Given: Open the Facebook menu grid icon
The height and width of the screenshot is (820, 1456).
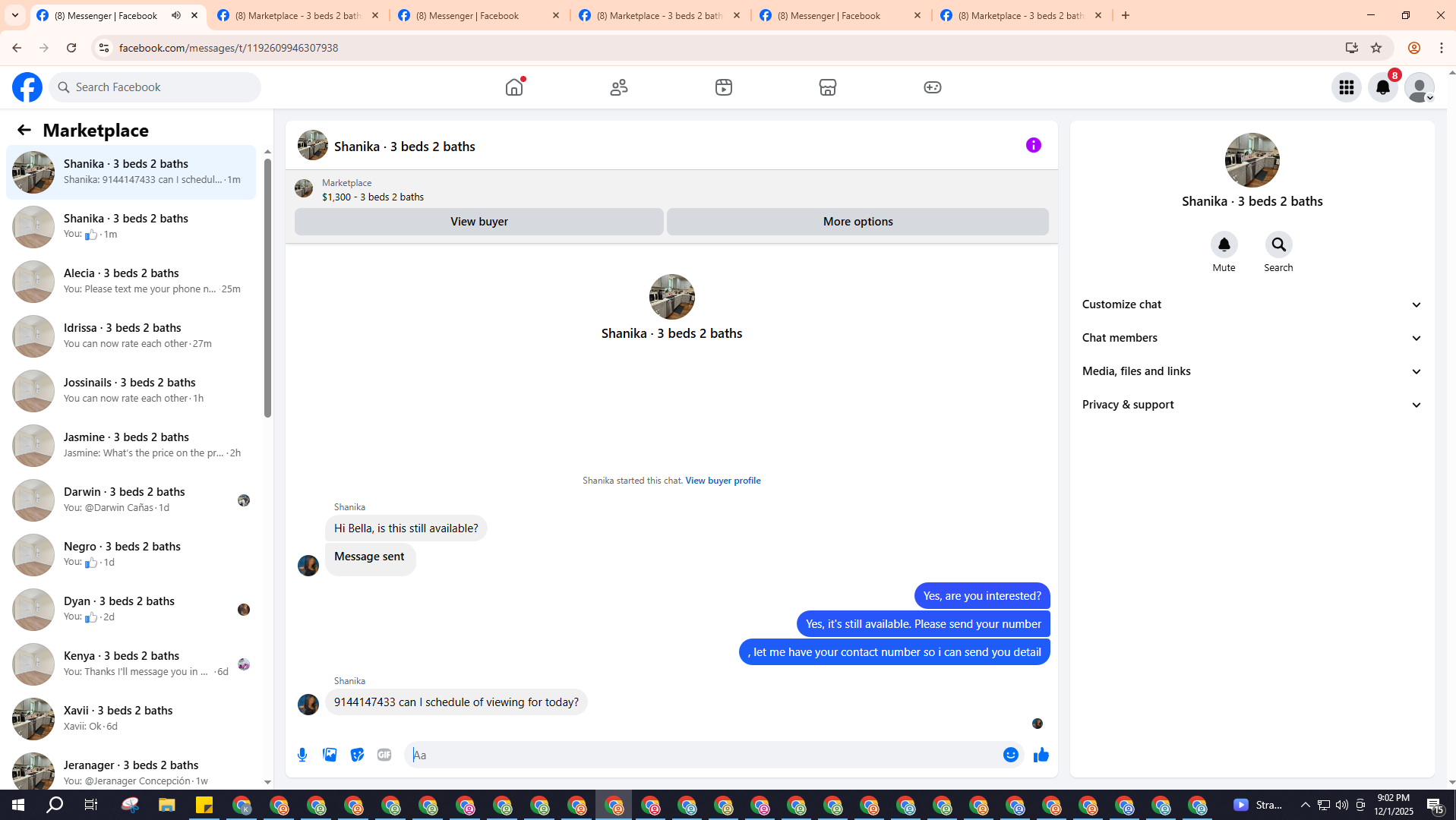Looking at the screenshot, I should 1347,87.
